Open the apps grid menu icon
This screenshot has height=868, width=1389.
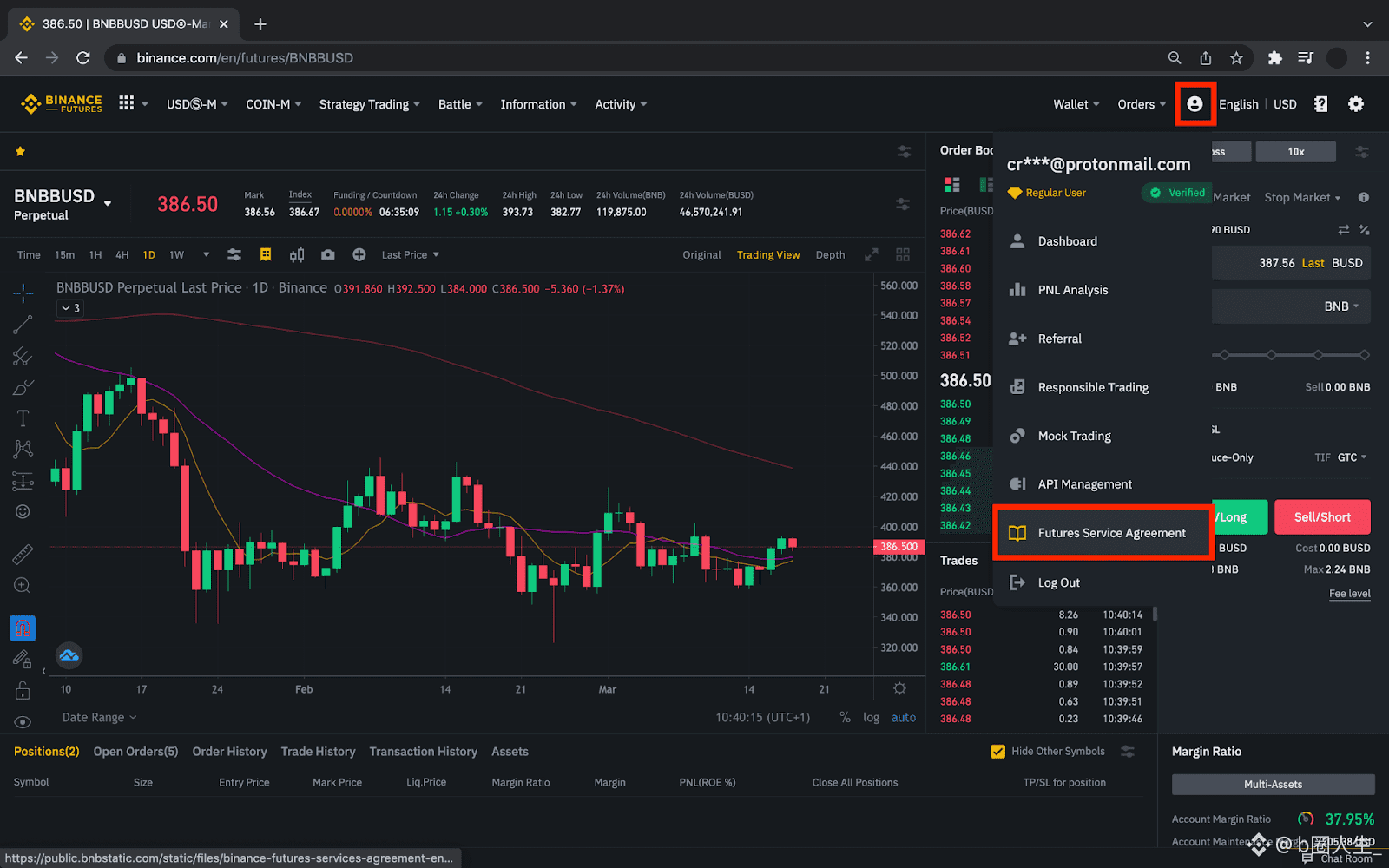coord(127,103)
